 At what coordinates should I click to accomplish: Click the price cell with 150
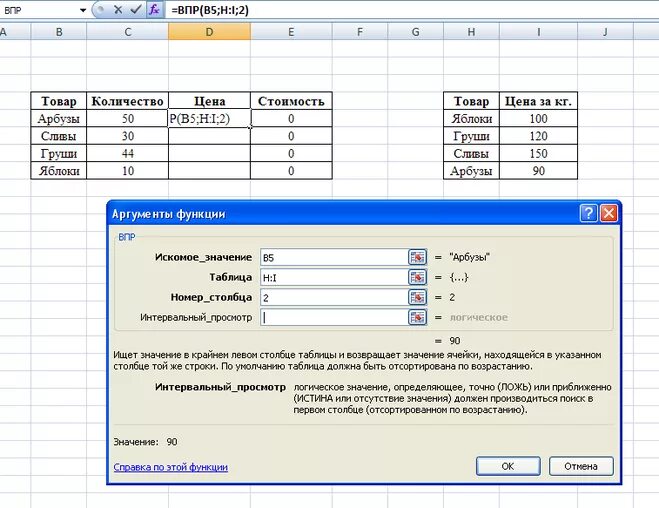point(538,154)
